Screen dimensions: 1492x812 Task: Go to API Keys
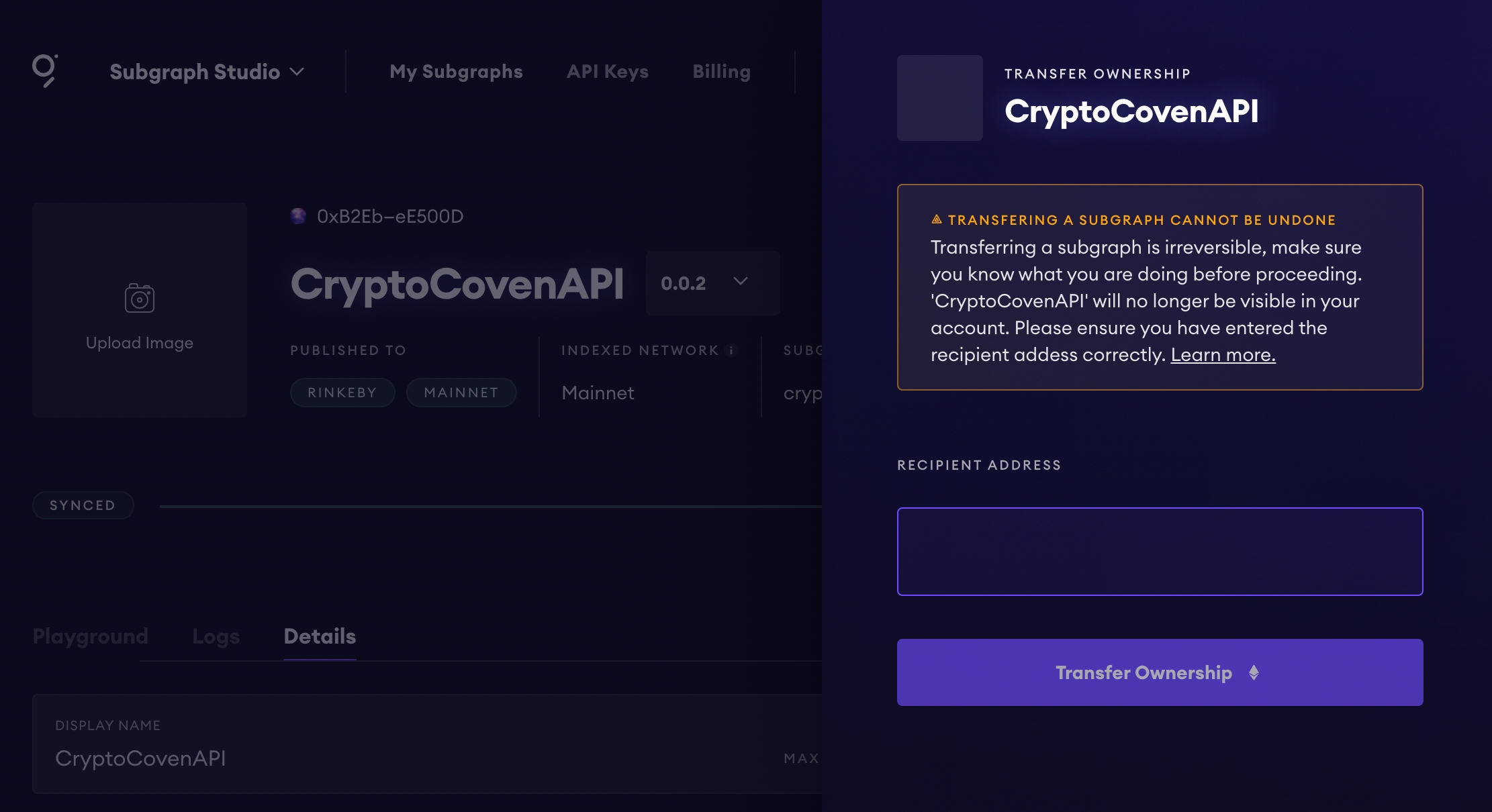click(x=607, y=72)
